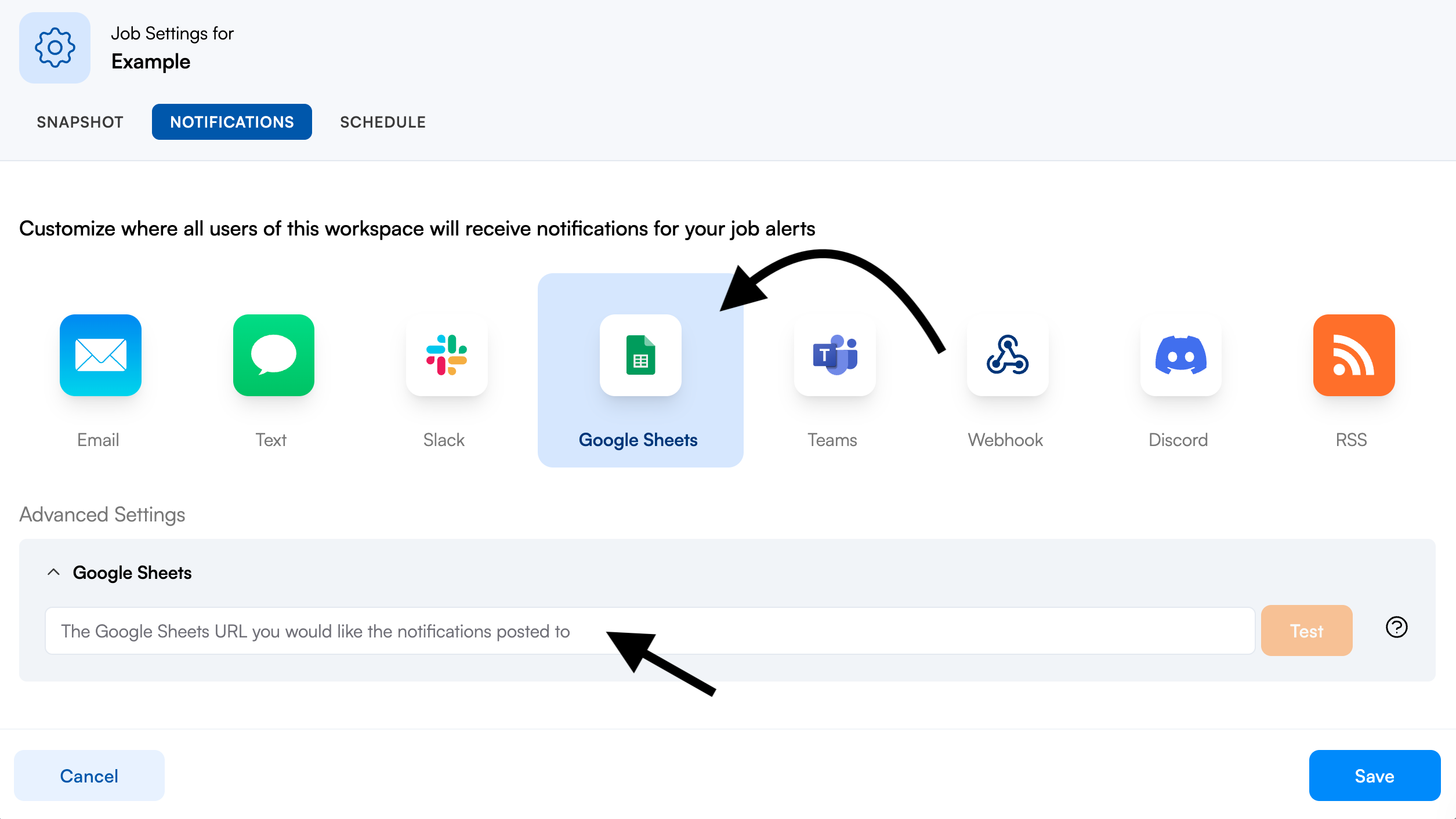Click the Job Settings gear icon

(x=55, y=48)
